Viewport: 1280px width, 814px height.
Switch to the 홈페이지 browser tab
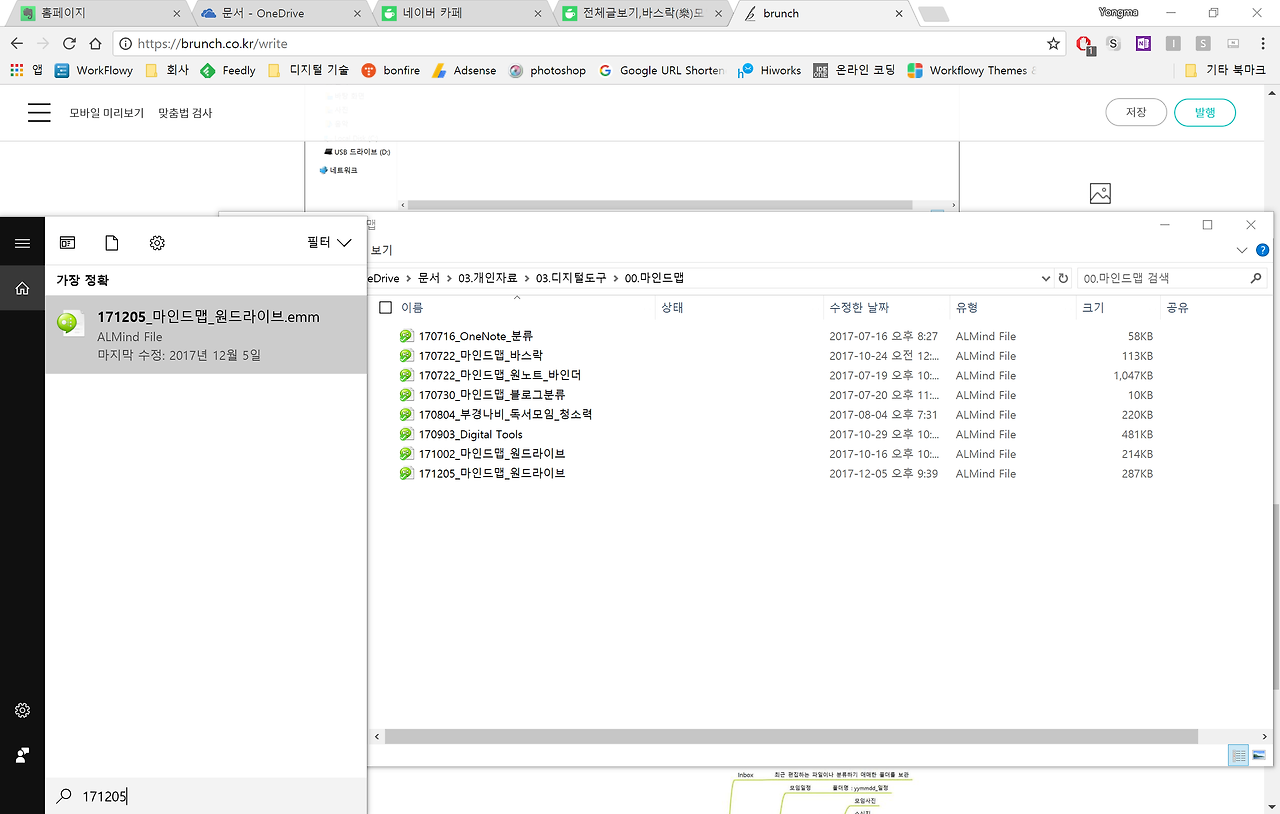98,14
